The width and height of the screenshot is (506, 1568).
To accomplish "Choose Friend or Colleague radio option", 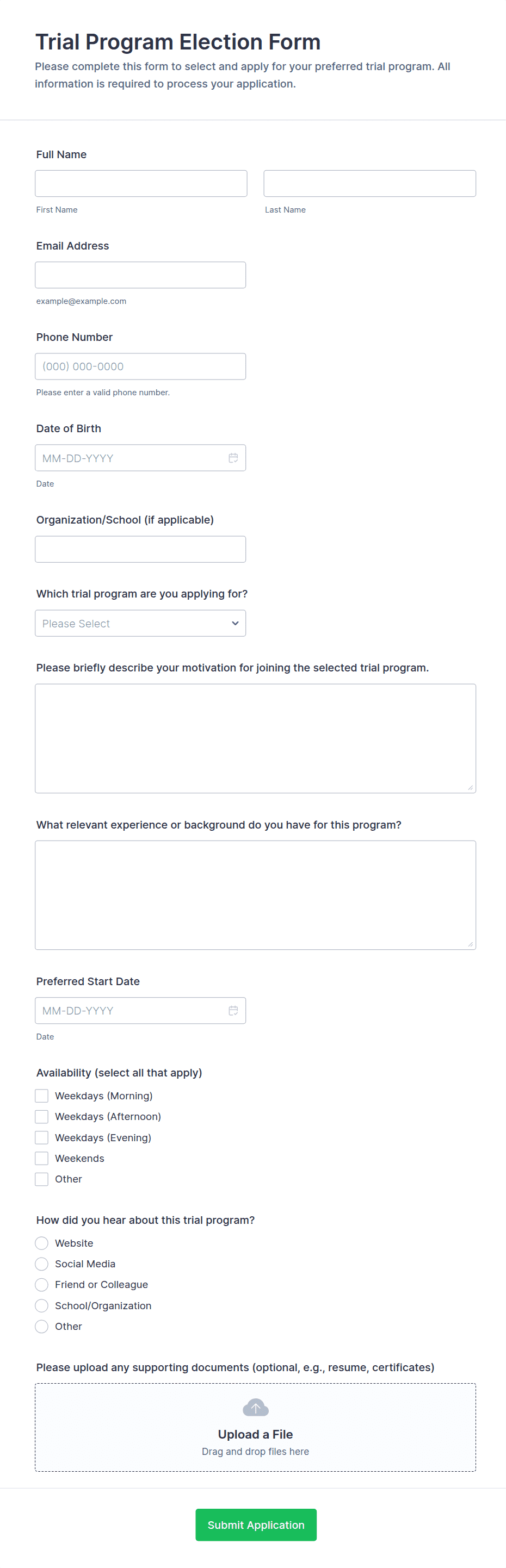I will click(x=41, y=1284).
